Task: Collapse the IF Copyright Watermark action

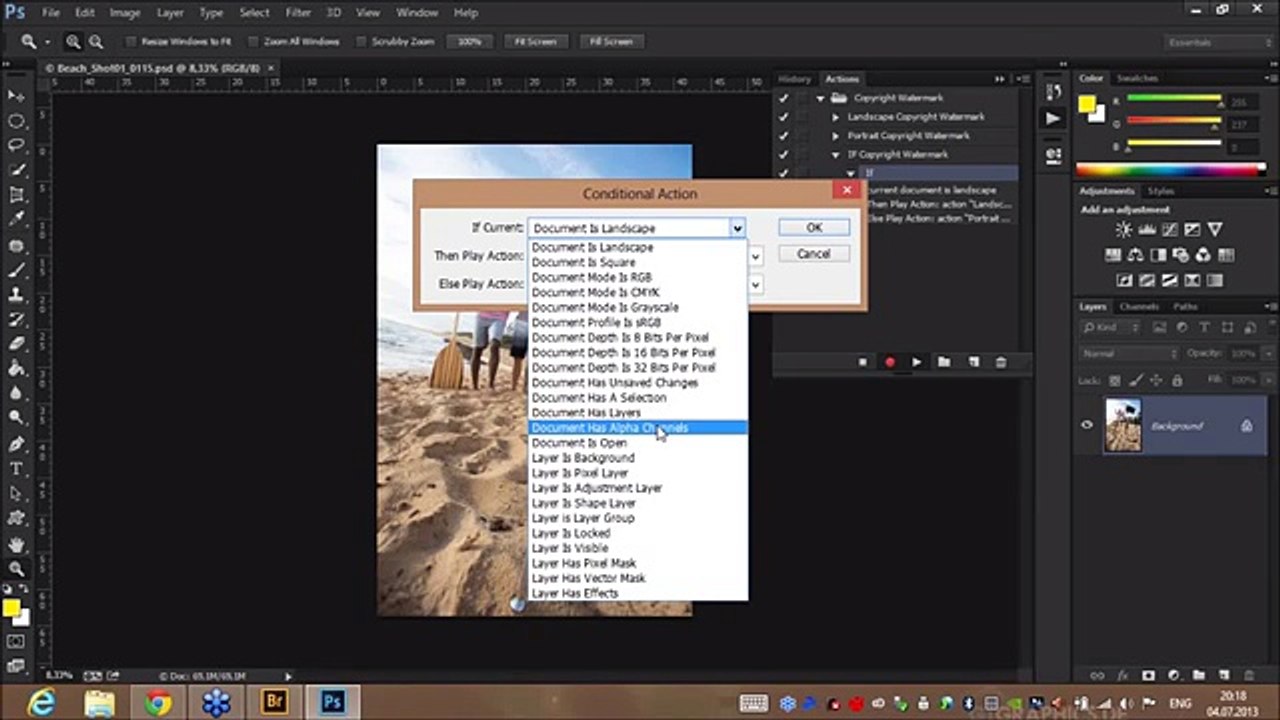Action: [x=837, y=155]
